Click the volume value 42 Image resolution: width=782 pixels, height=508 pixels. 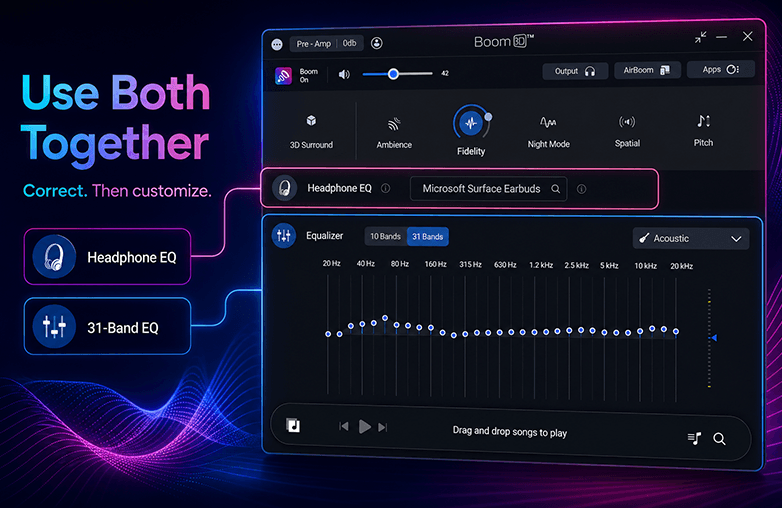(x=445, y=73)
